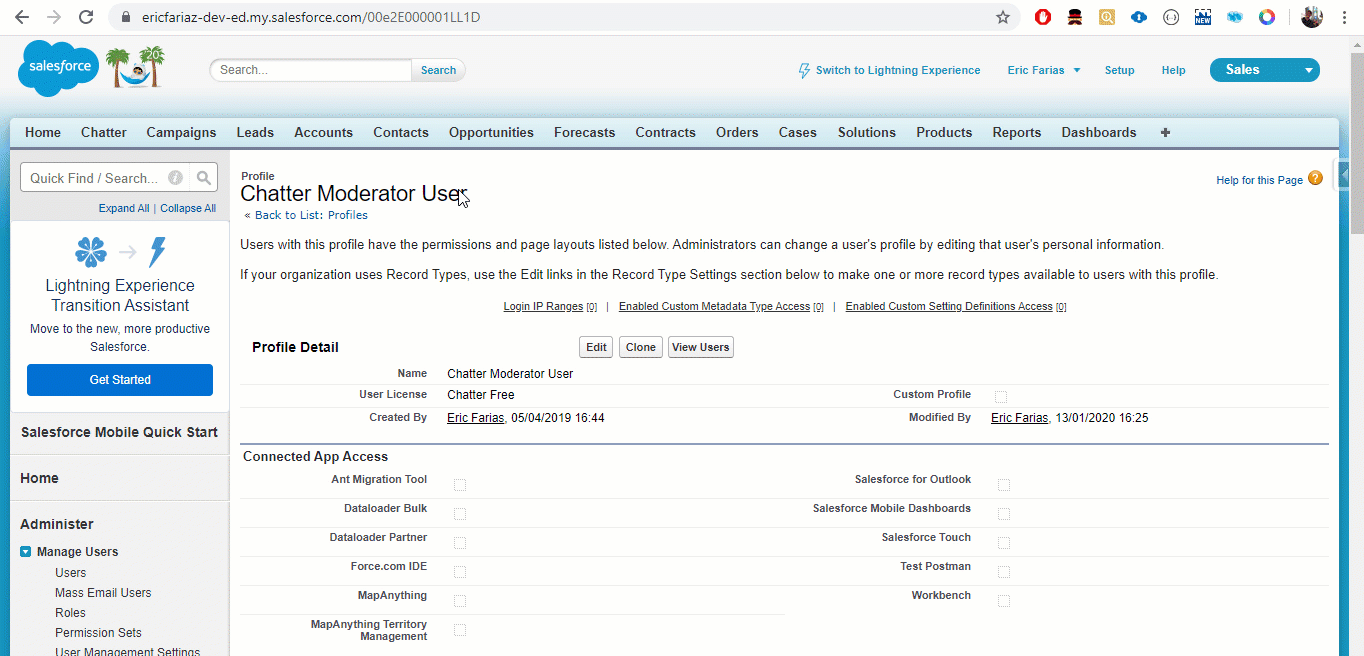
Task: Toggle Dataloader Partner checkbox
Action: [460, 543]
